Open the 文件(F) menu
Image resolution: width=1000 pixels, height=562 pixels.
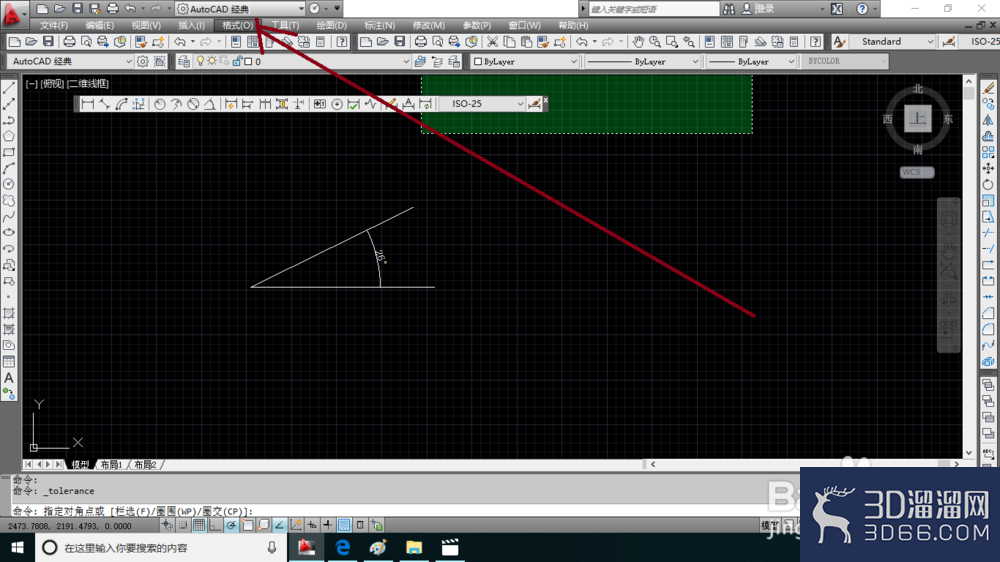pos(54,26)
